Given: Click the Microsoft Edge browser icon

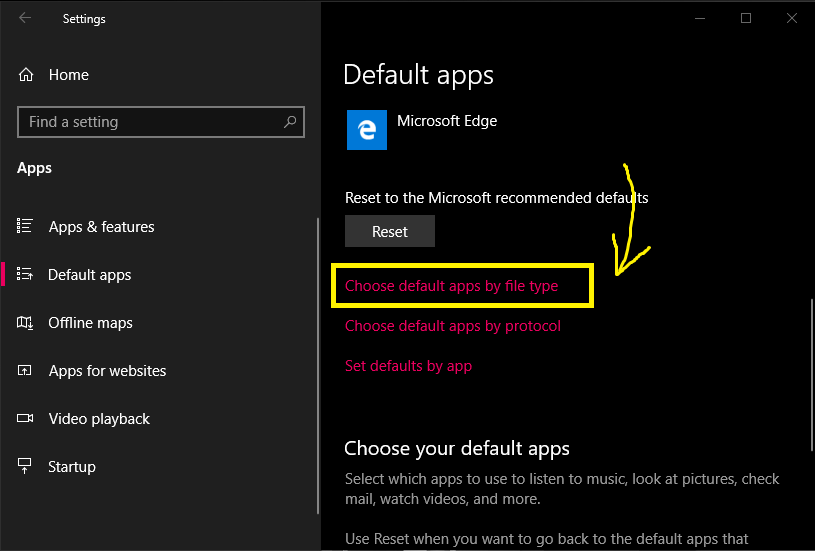Looking at the screenshot, I should click(367, 130).
